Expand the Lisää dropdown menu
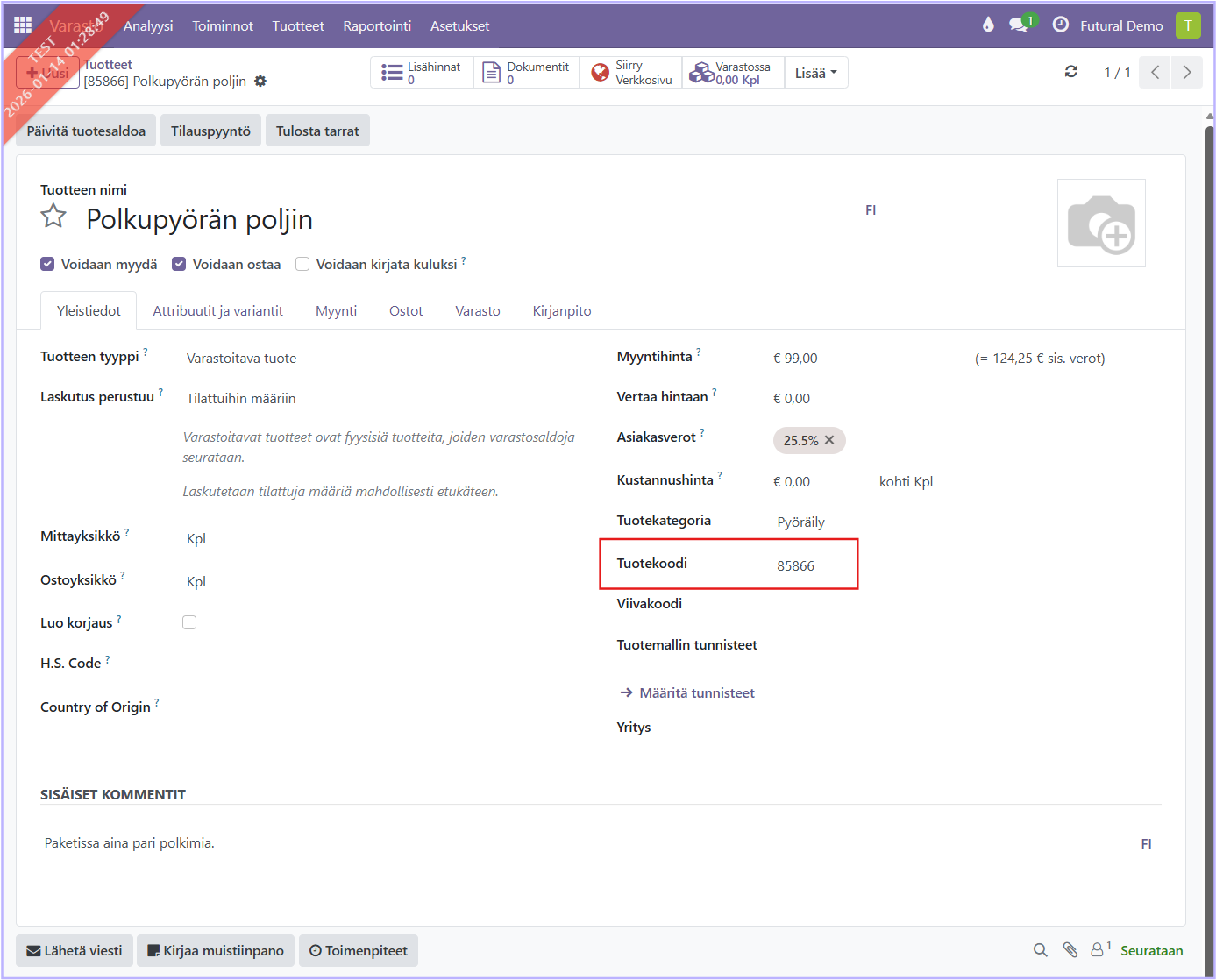Screen dimensions: 1216x980 pyautogui.click(x=815, y=73)
